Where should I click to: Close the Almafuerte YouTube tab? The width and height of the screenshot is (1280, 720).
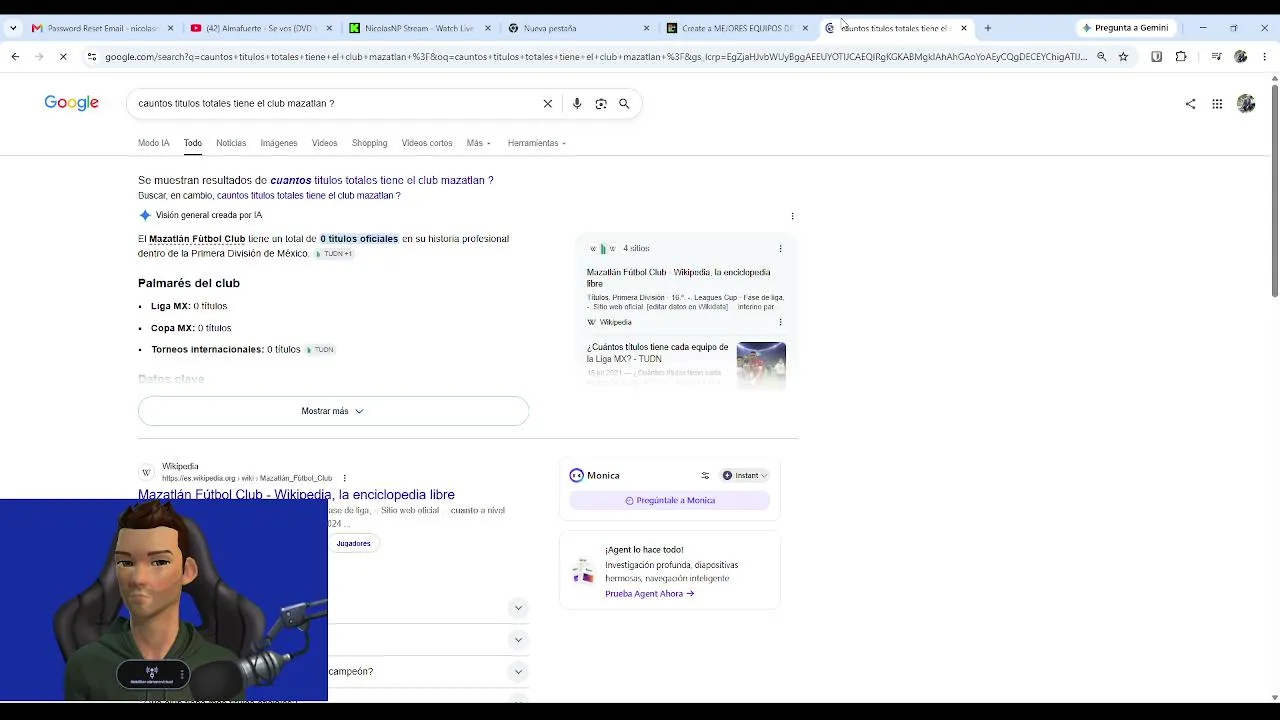(329, 28)
